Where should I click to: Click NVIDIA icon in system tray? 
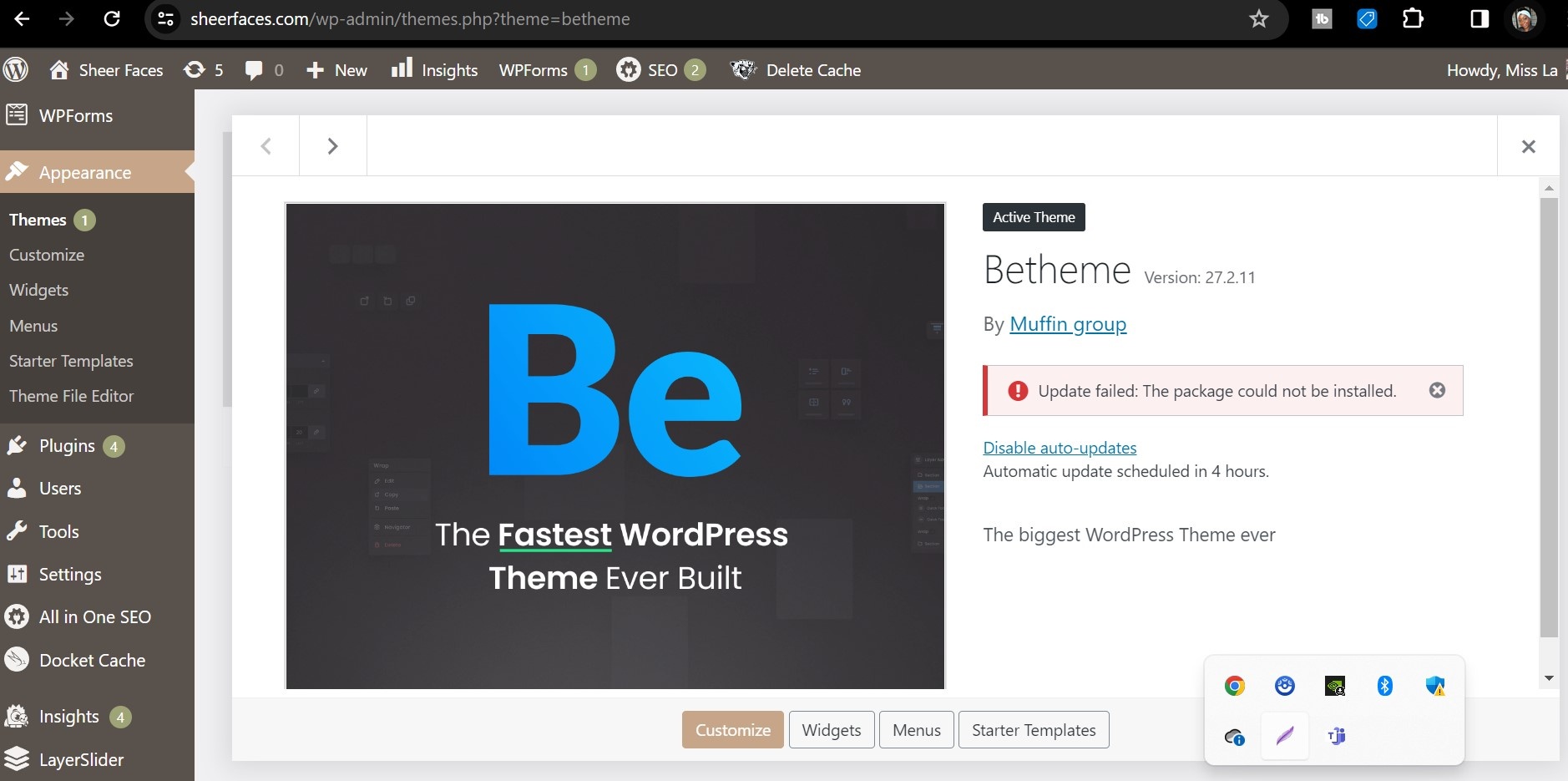pyautogui.click(x=1335, y=686)
